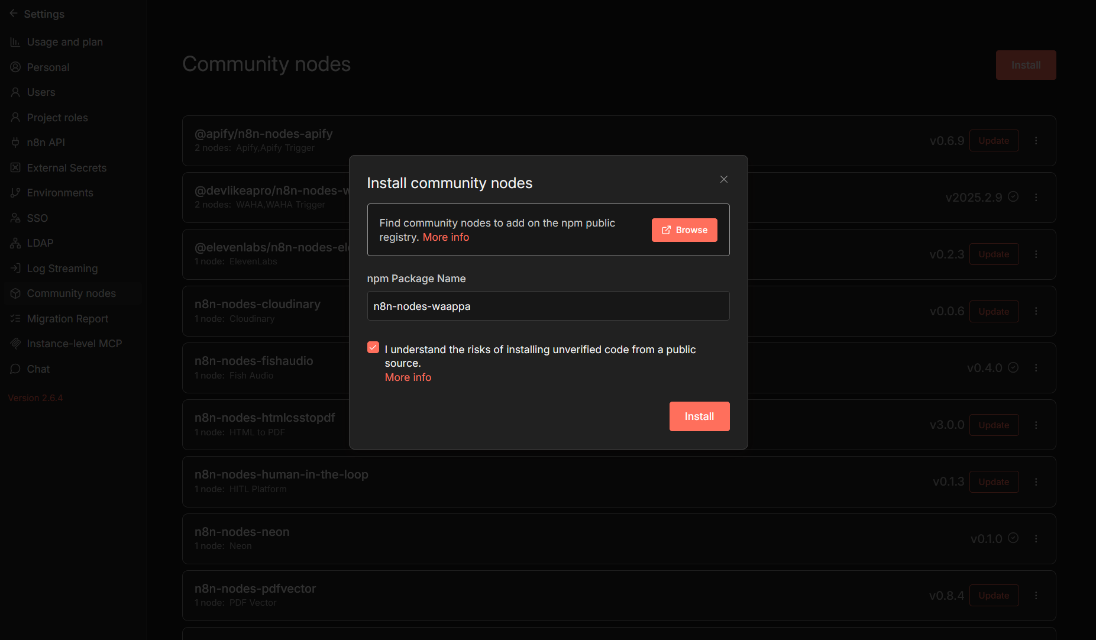Click the top-right Install button behind dialog
Screen dimensions: 1096x640
tap(1025, 65)
